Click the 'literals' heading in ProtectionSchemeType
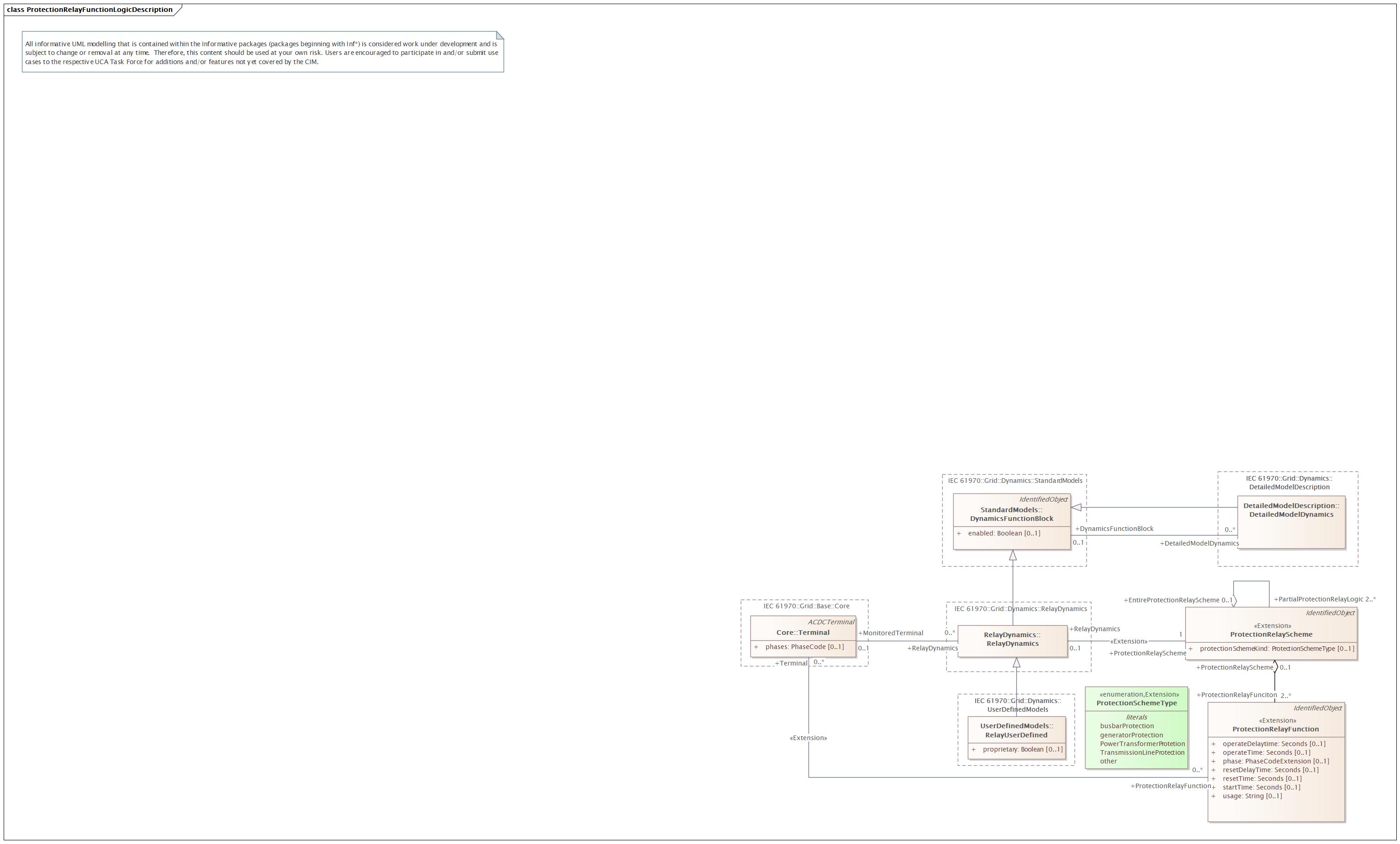1400x844 pixels. [x=1136, y=717]
